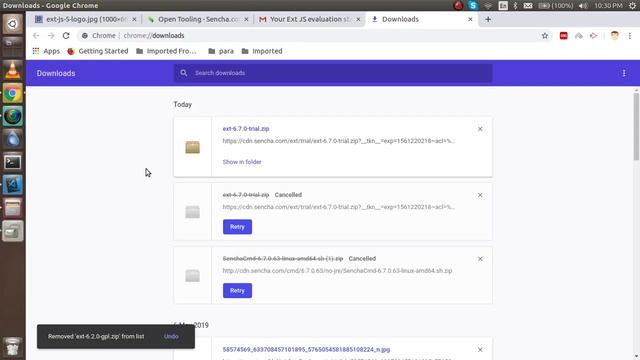Viewport: 640px width, 360px height.
Task: Go back using the browser back arrow
Action: pyautogui.click(x=36, y=36)
